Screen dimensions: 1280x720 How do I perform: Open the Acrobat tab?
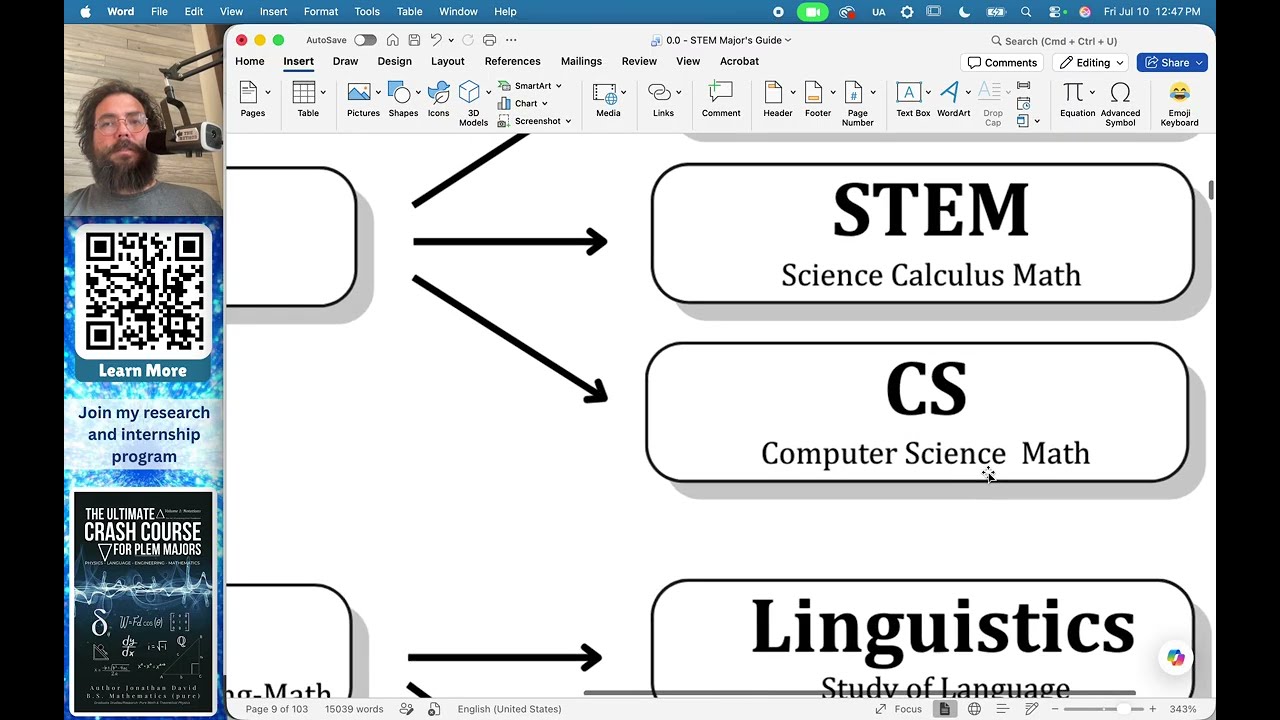739,61
